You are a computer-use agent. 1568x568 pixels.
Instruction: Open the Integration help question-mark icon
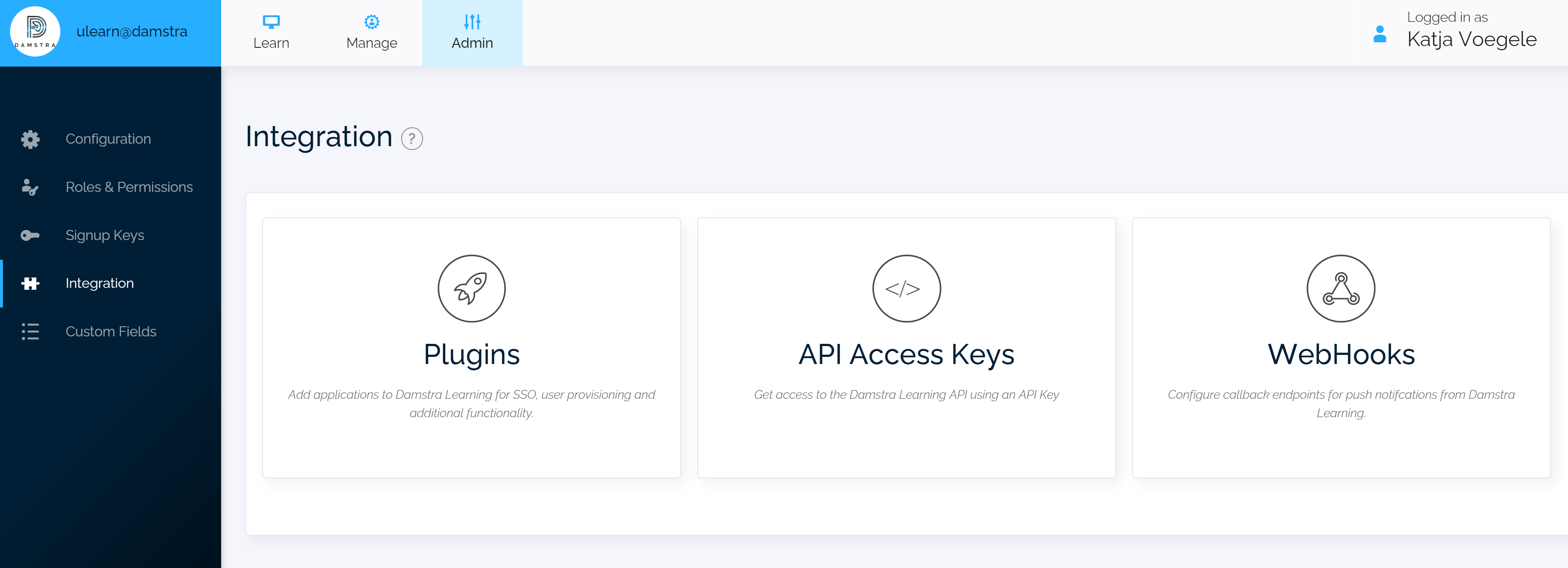(413, 139)
